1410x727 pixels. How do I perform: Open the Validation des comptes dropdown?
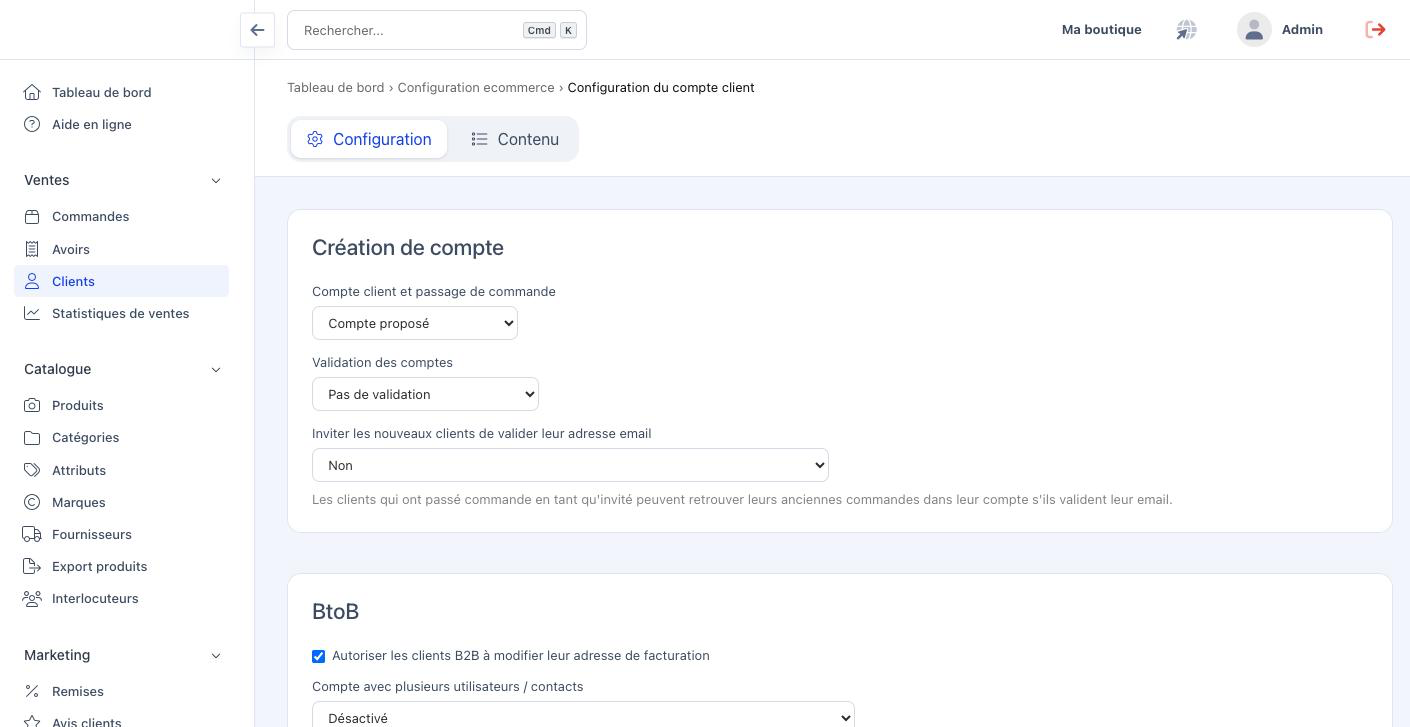pyautogui.click(x=425, y=394)
